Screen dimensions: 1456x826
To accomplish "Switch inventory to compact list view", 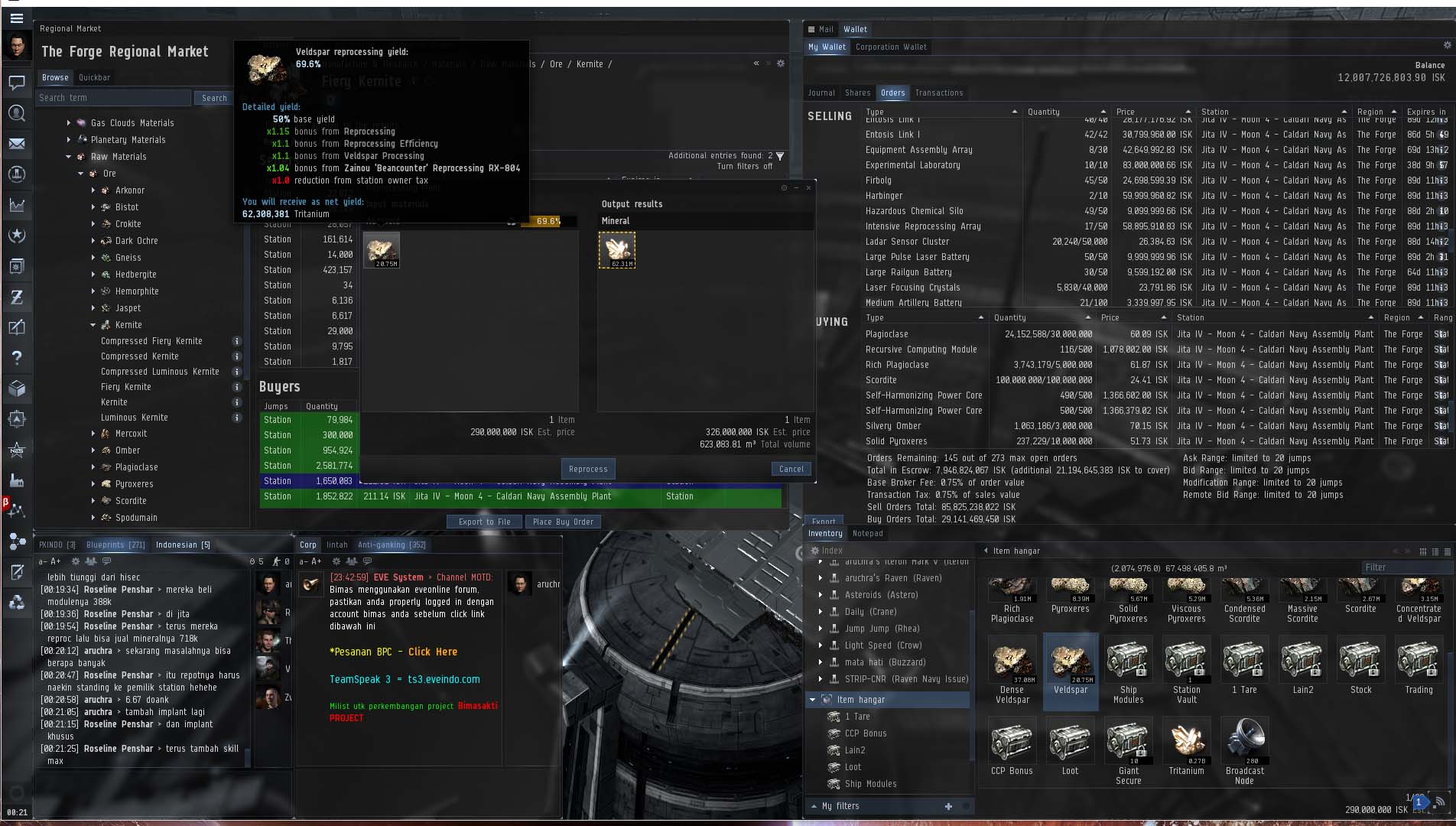I will 1447,551.
